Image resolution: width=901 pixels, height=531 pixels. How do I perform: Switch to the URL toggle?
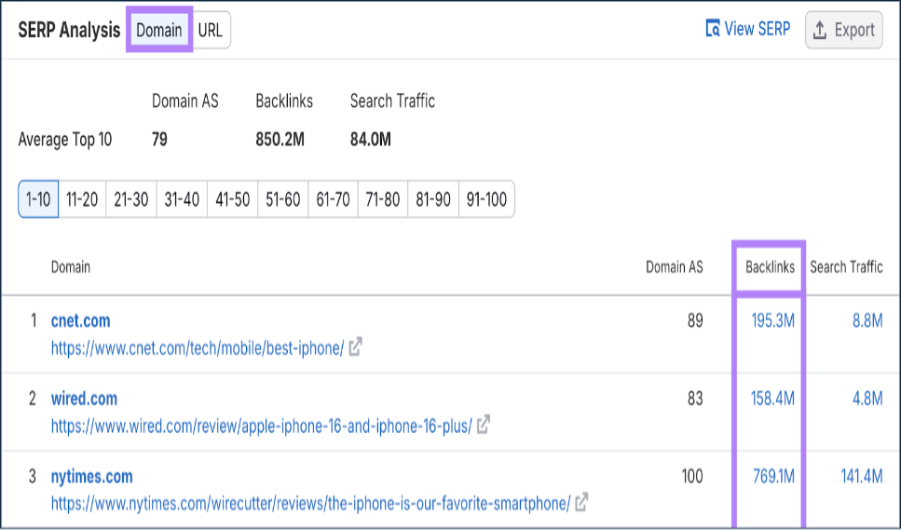(x=210, y=30)
